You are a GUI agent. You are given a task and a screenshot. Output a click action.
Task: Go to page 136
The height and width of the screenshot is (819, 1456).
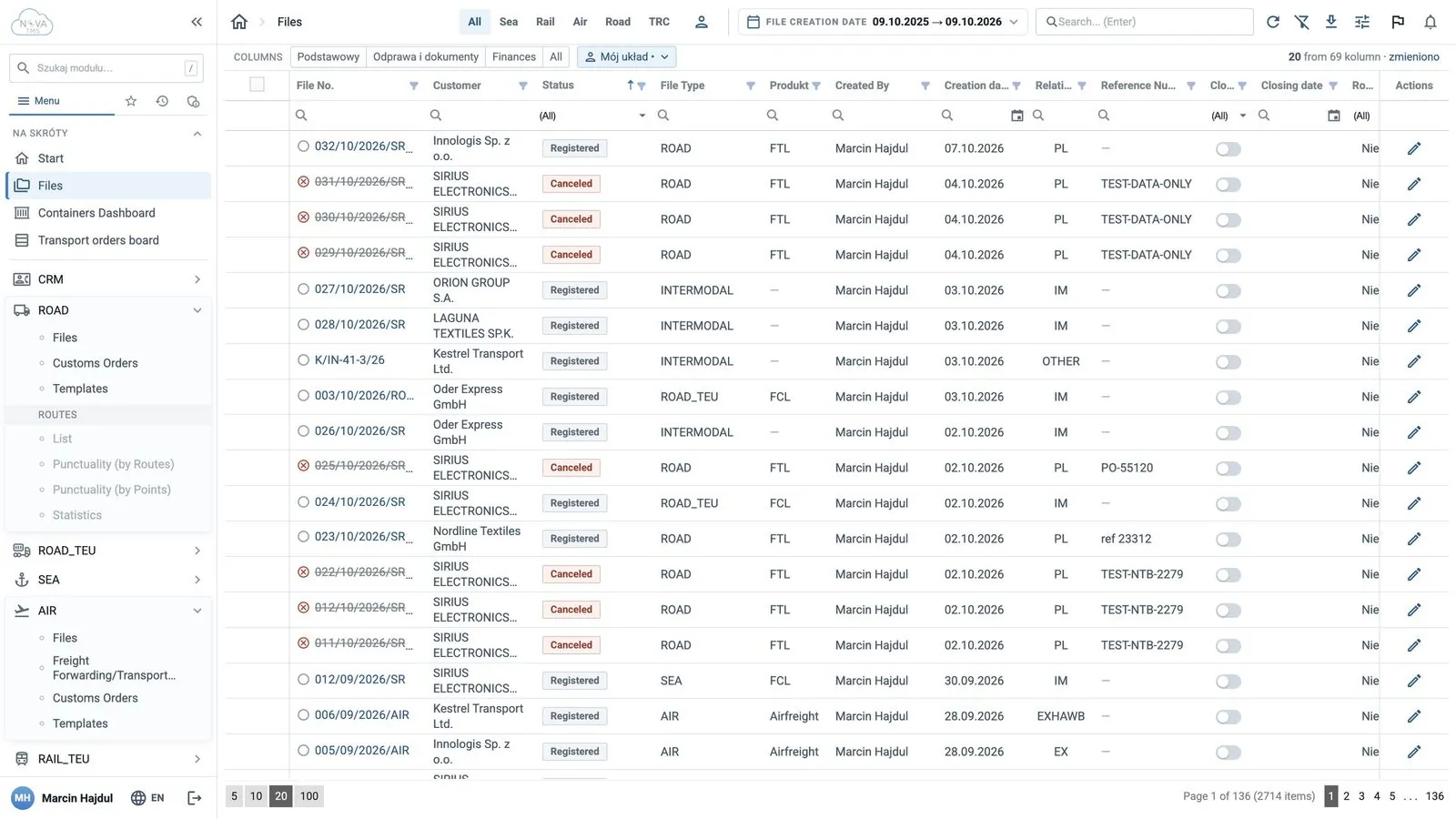pyautogui.click(x=1435, y=796)
